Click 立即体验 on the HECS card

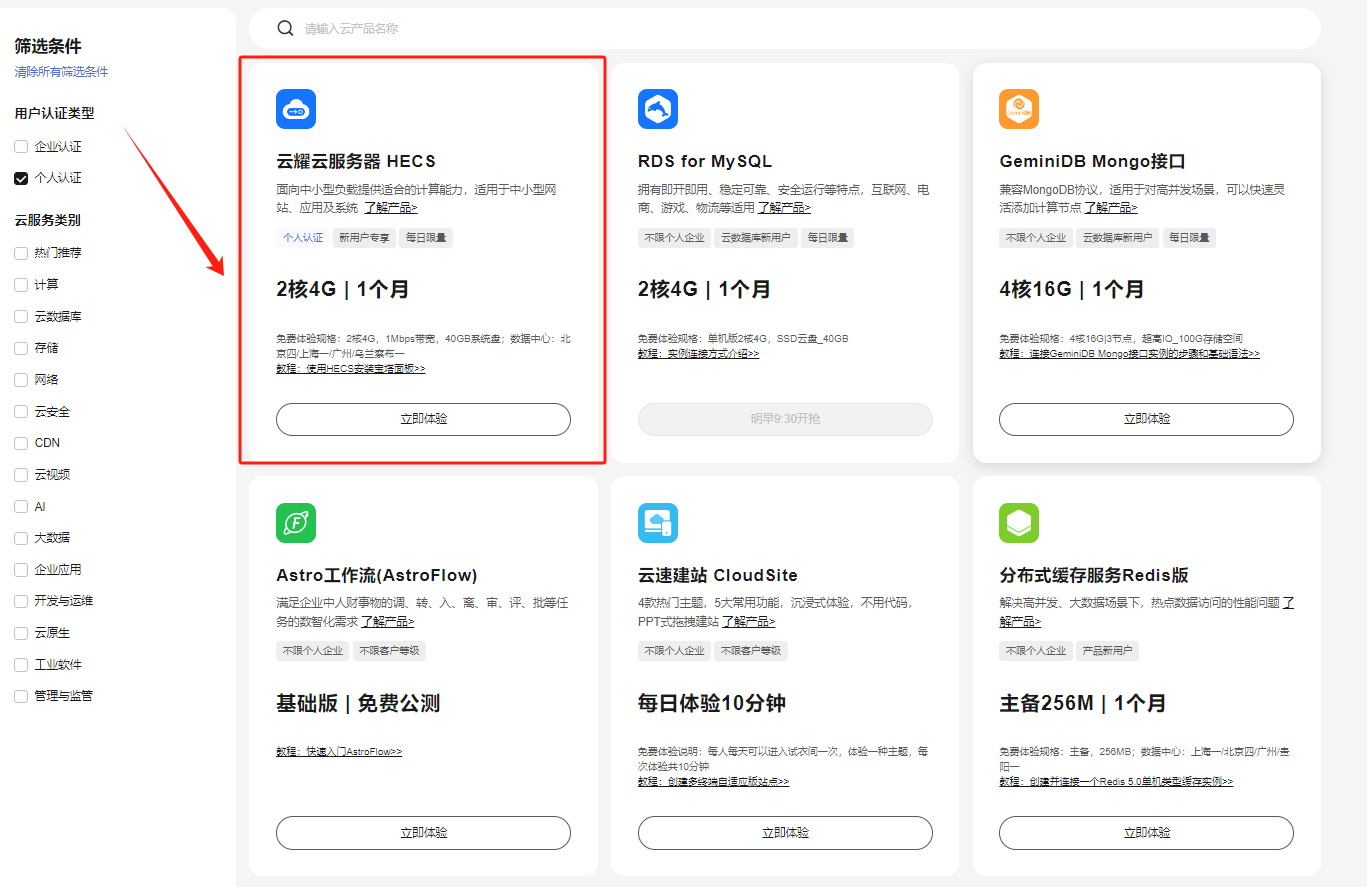(x=425, y=419)
